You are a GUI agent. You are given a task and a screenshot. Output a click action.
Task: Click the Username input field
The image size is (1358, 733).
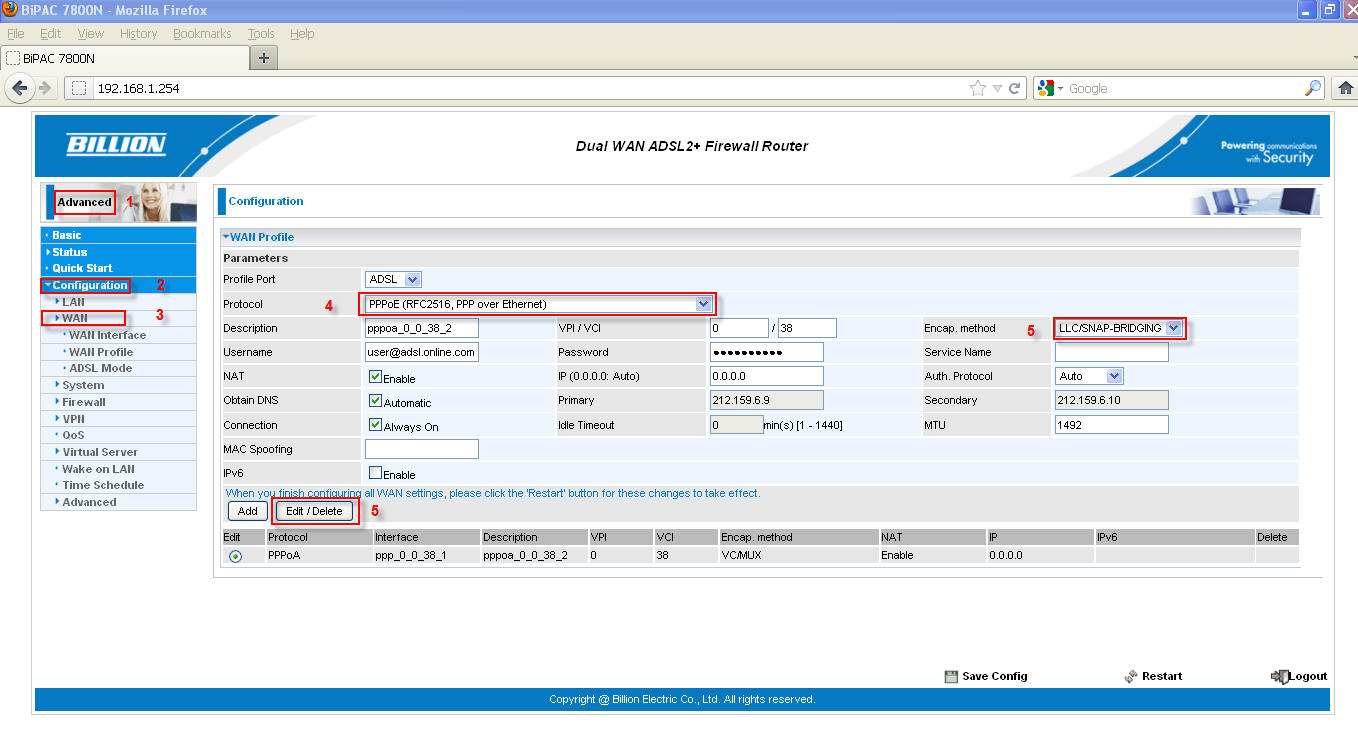pos(422,352)
